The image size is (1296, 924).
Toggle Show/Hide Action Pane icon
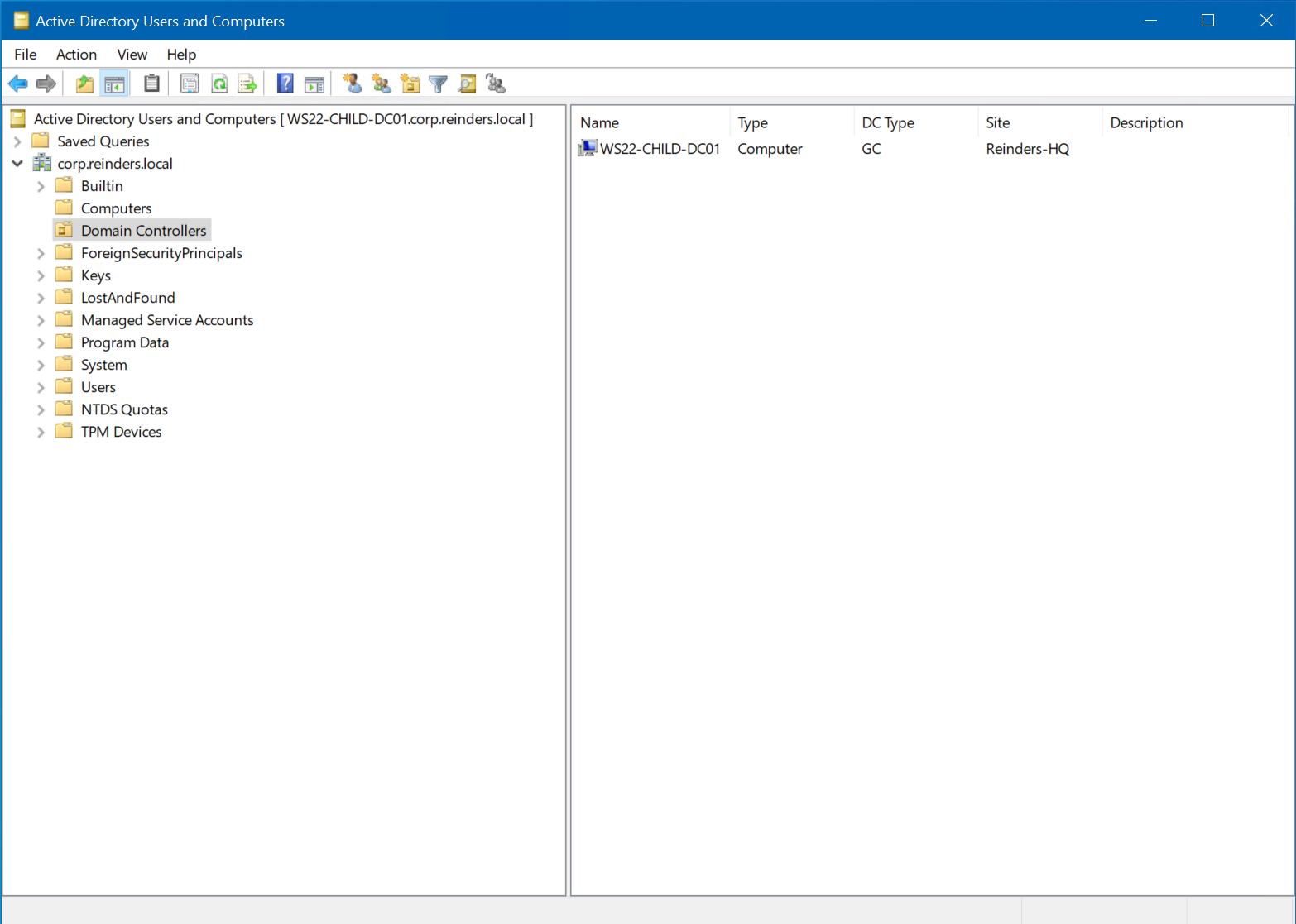click(x=314, y=84)
